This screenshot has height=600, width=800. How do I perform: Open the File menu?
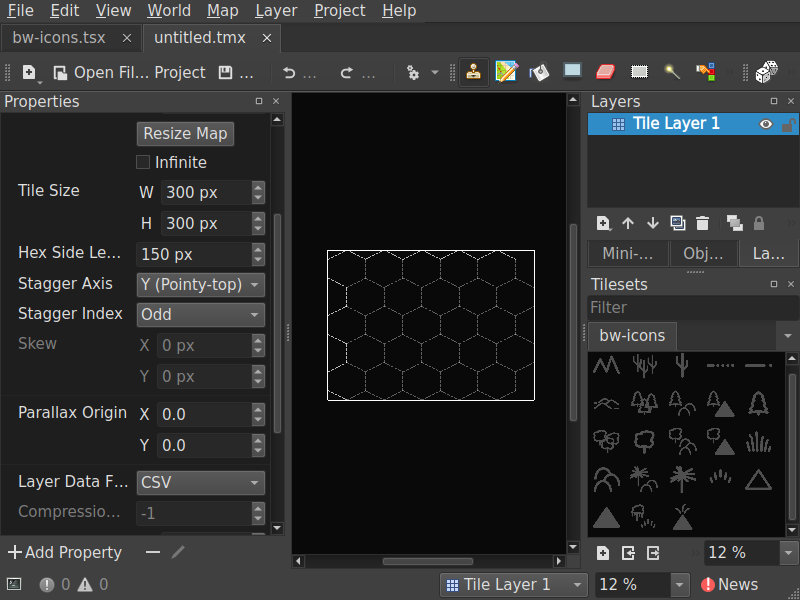[x=20, y=11]
